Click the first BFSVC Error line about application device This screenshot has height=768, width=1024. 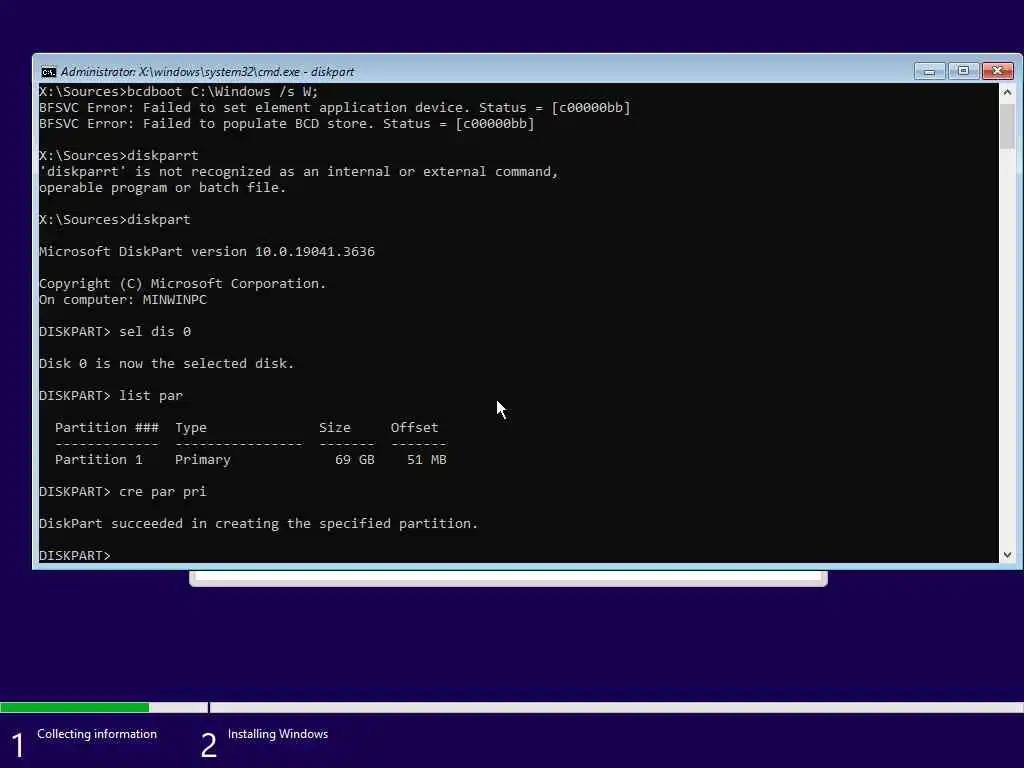335,108
